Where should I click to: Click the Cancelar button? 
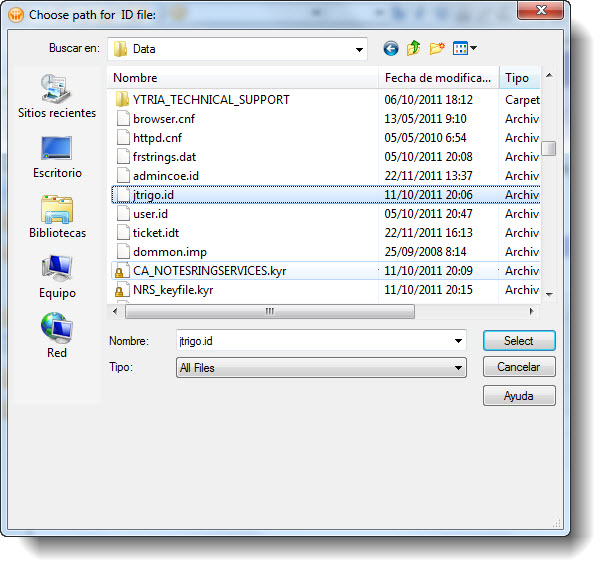tap(518, 368)
